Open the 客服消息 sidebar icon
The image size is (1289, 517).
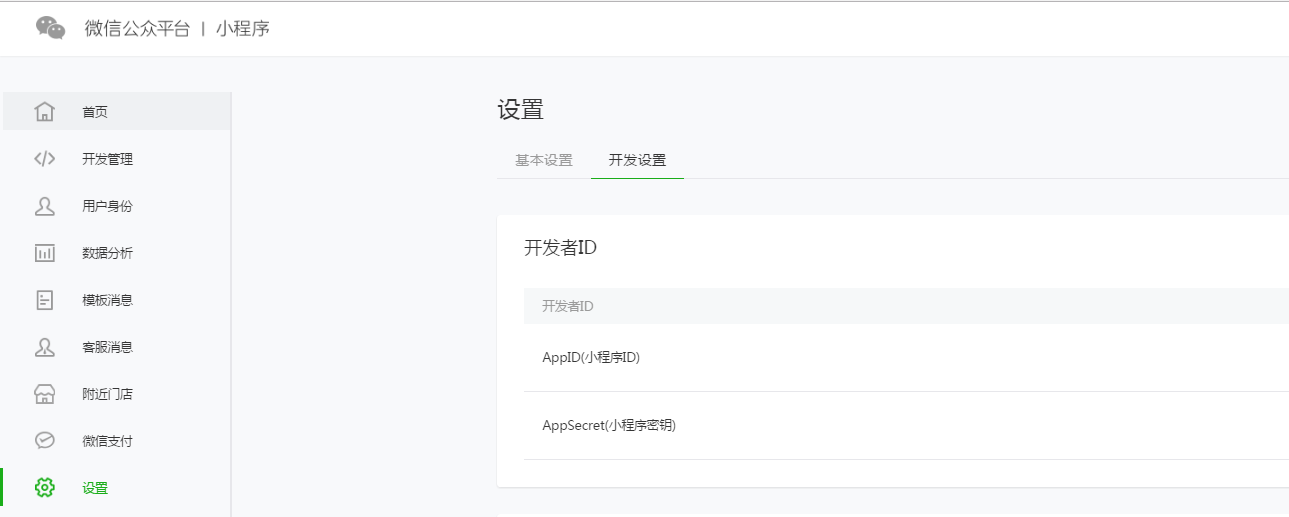(x=44, y=347)
